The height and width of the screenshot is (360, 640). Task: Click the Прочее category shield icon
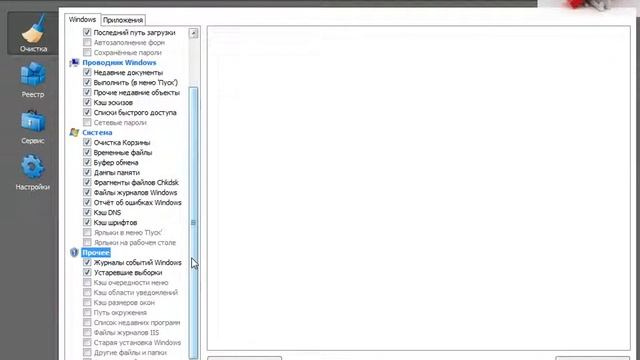pos(74,252)
